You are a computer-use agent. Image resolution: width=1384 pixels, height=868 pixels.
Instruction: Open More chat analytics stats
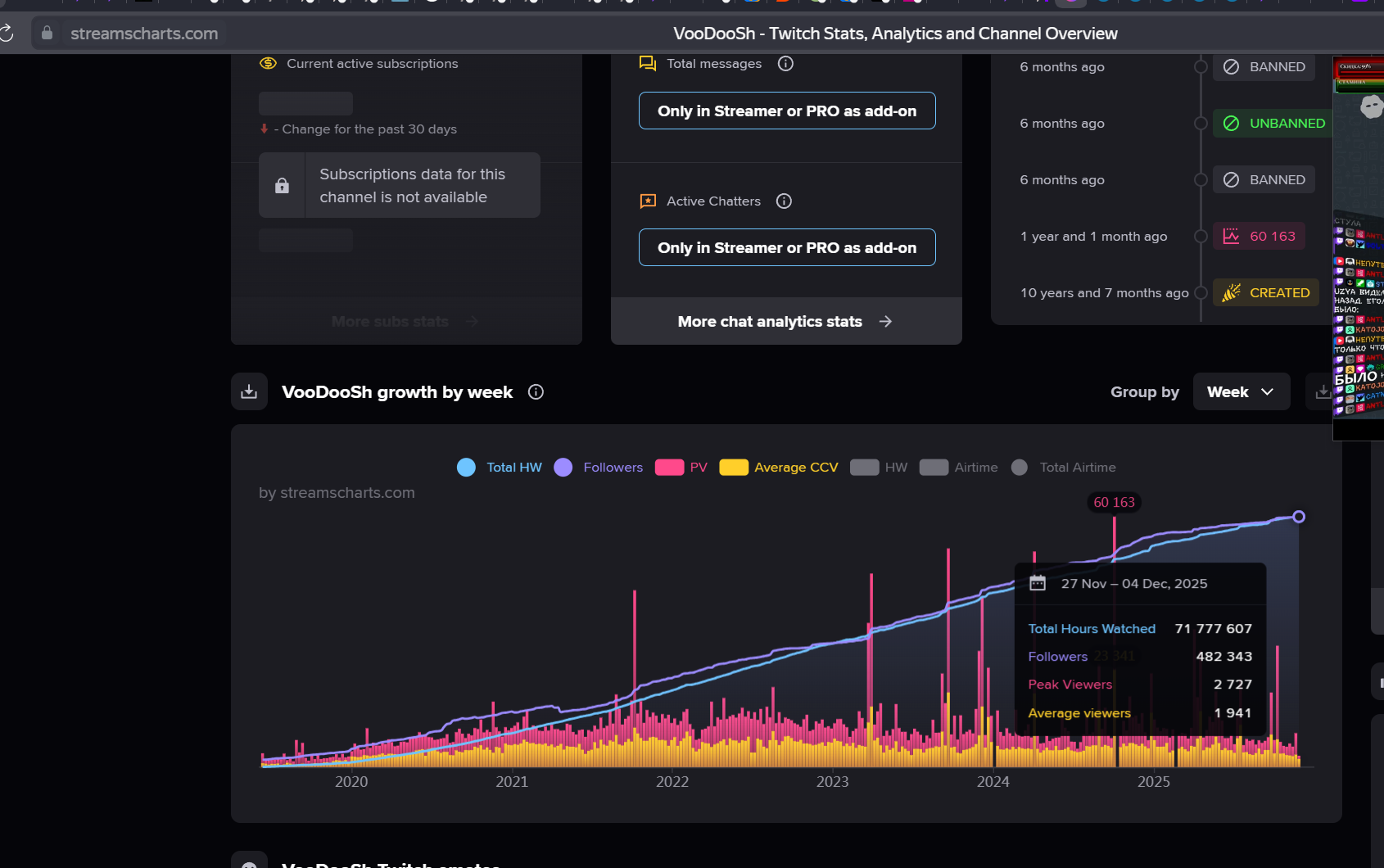(x=786, y=321)
